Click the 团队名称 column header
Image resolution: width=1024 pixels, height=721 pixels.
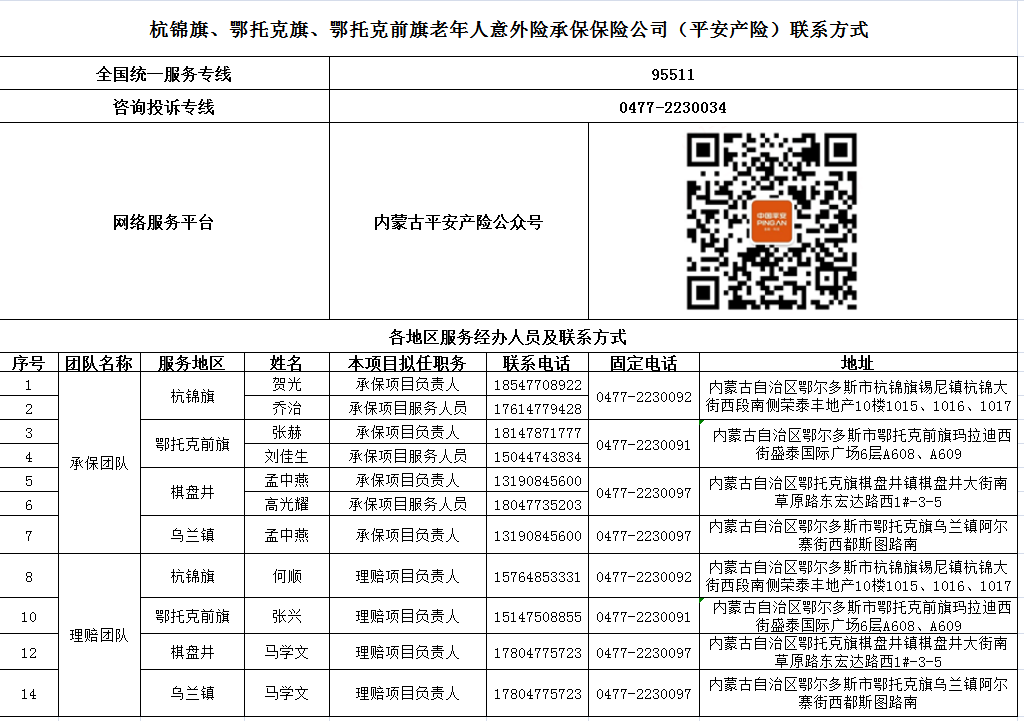coord(99,363)
